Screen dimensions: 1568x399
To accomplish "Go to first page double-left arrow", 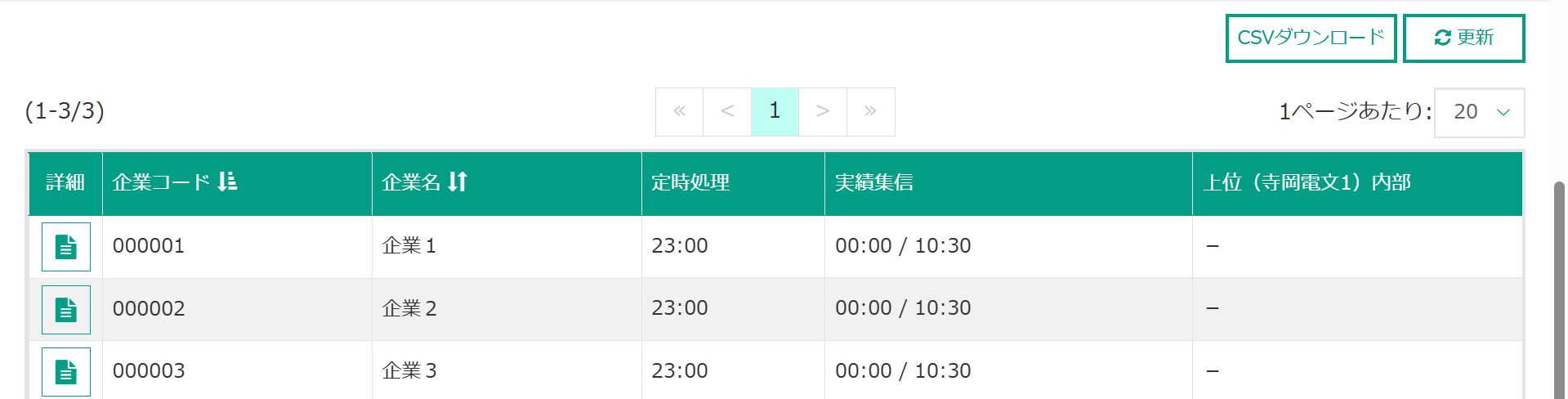I will tap(679, 111).
